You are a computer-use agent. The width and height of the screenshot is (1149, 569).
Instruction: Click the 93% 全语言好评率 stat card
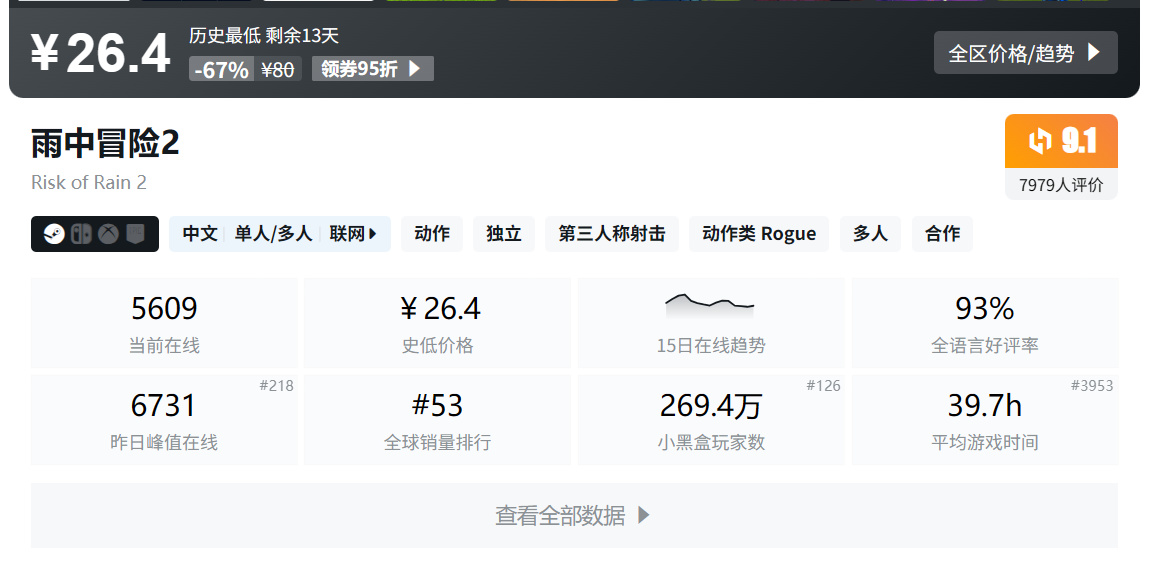tap(985, 323)
